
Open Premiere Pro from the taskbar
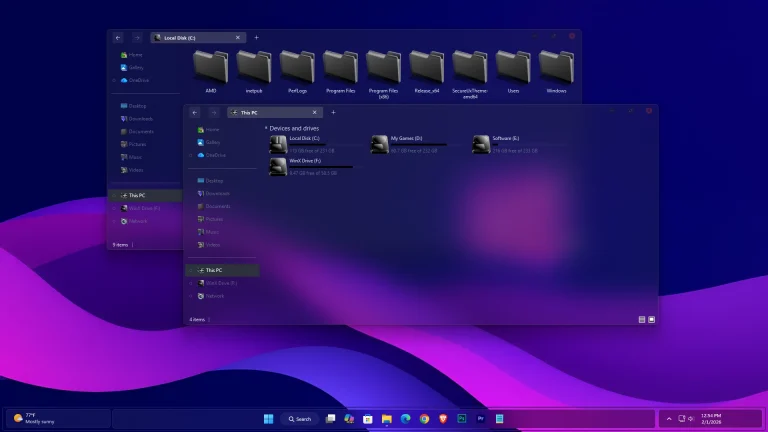click(480, 419)
